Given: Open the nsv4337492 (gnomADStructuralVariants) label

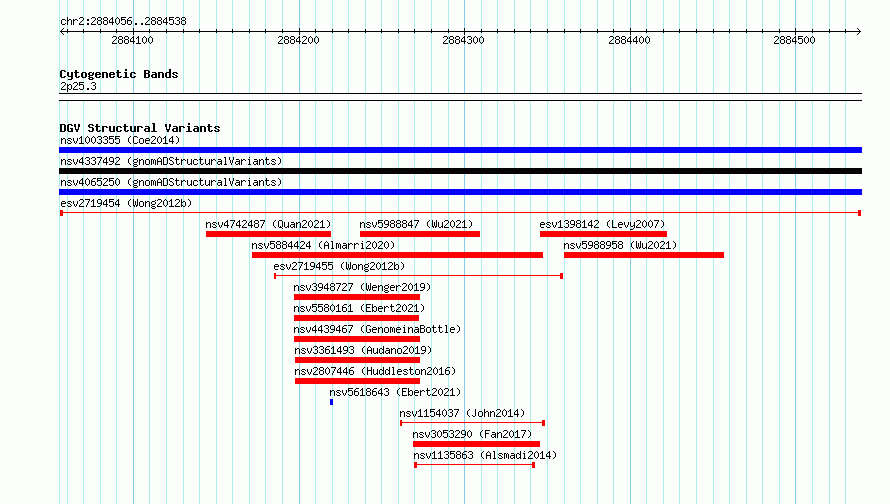Looking at the screenshot, I should point(171,161).
